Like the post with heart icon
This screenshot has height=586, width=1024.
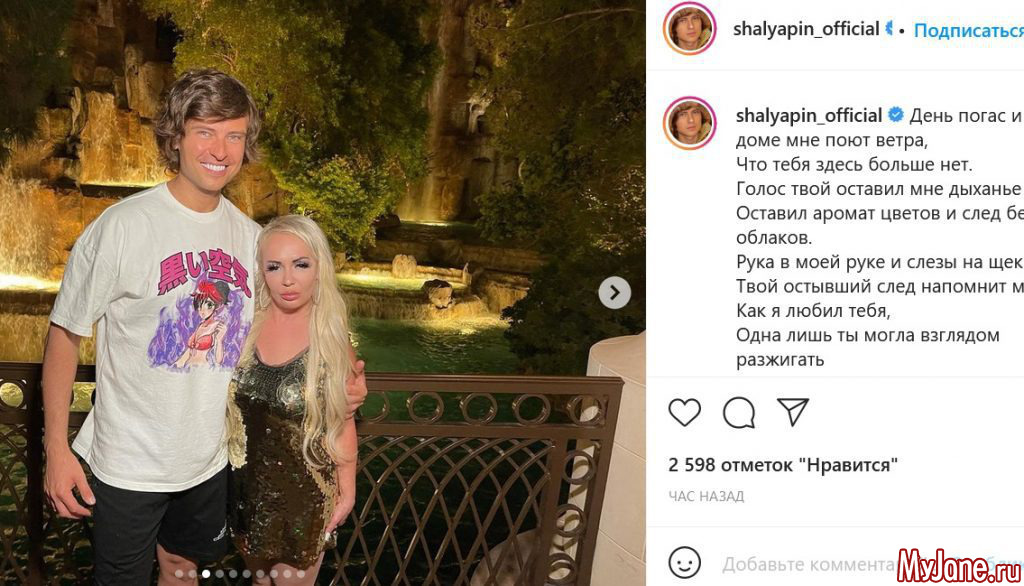coord(684,412)
